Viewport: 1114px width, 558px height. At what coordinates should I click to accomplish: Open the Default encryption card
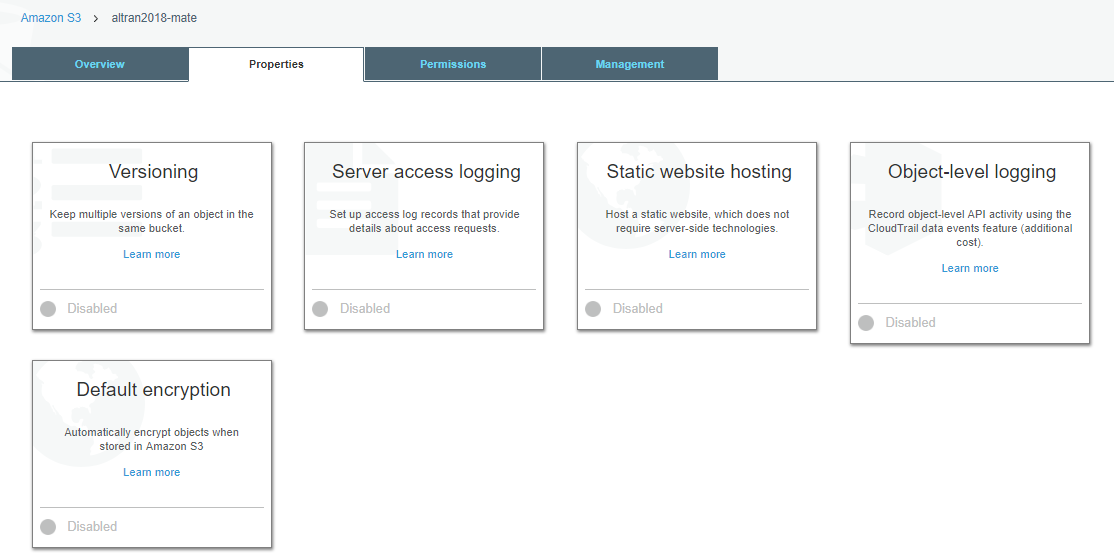click(152, 454)
